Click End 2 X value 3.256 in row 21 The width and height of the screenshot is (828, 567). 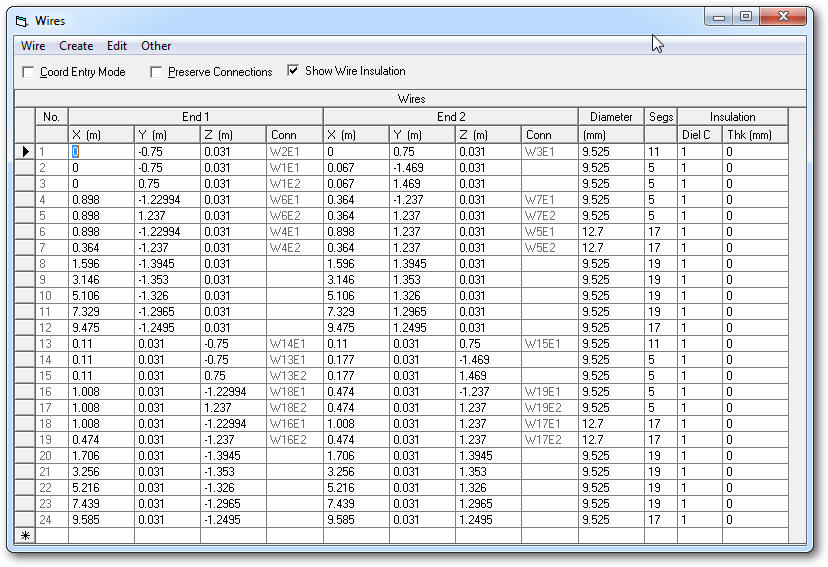356,471
